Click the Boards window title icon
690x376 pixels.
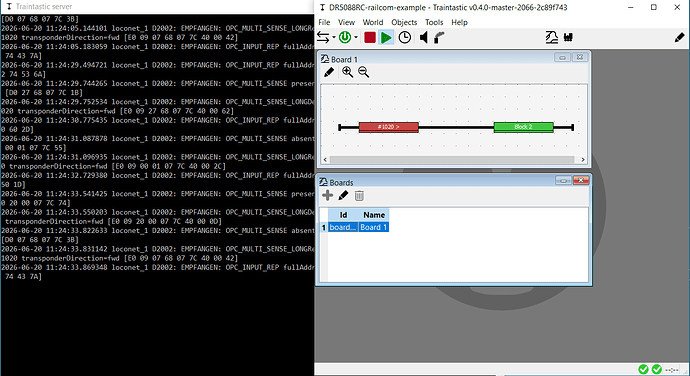click(323, 182)
